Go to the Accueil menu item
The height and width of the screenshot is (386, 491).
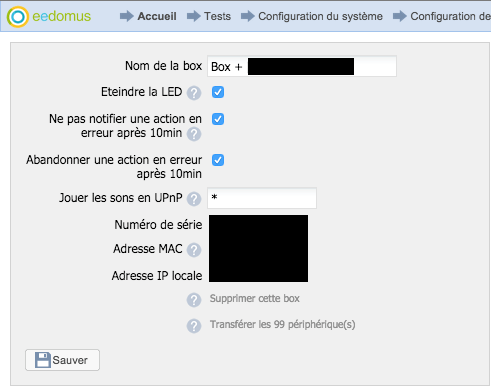157,16
